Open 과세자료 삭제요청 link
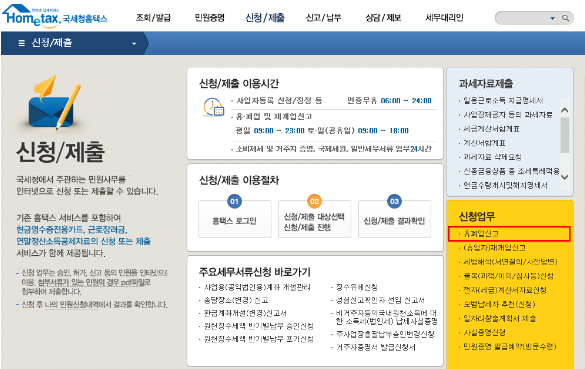Viewport: 585px width, 369px height. 492,157
